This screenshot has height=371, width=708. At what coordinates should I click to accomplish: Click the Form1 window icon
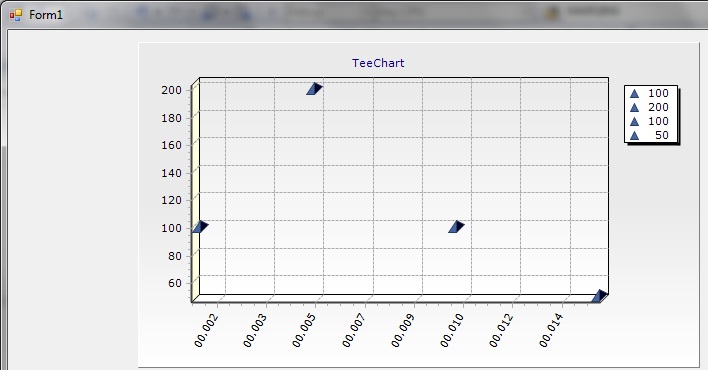click(x=15, y=15)
